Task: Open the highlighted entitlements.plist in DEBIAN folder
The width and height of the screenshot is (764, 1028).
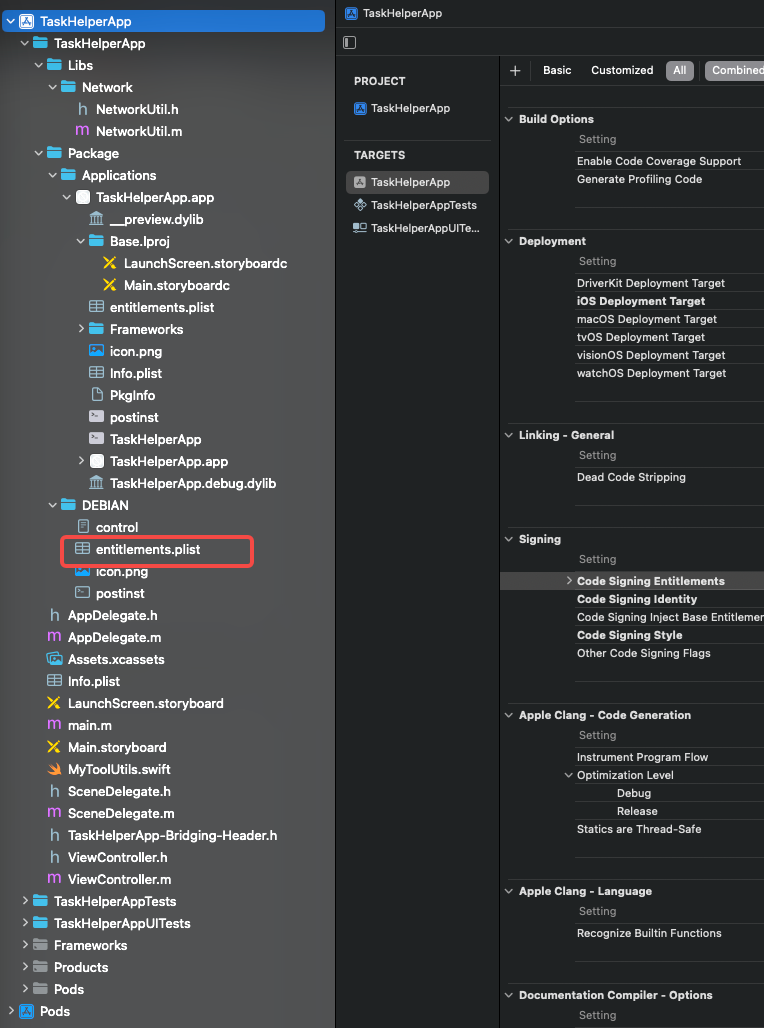Action: tap(157, 550)
